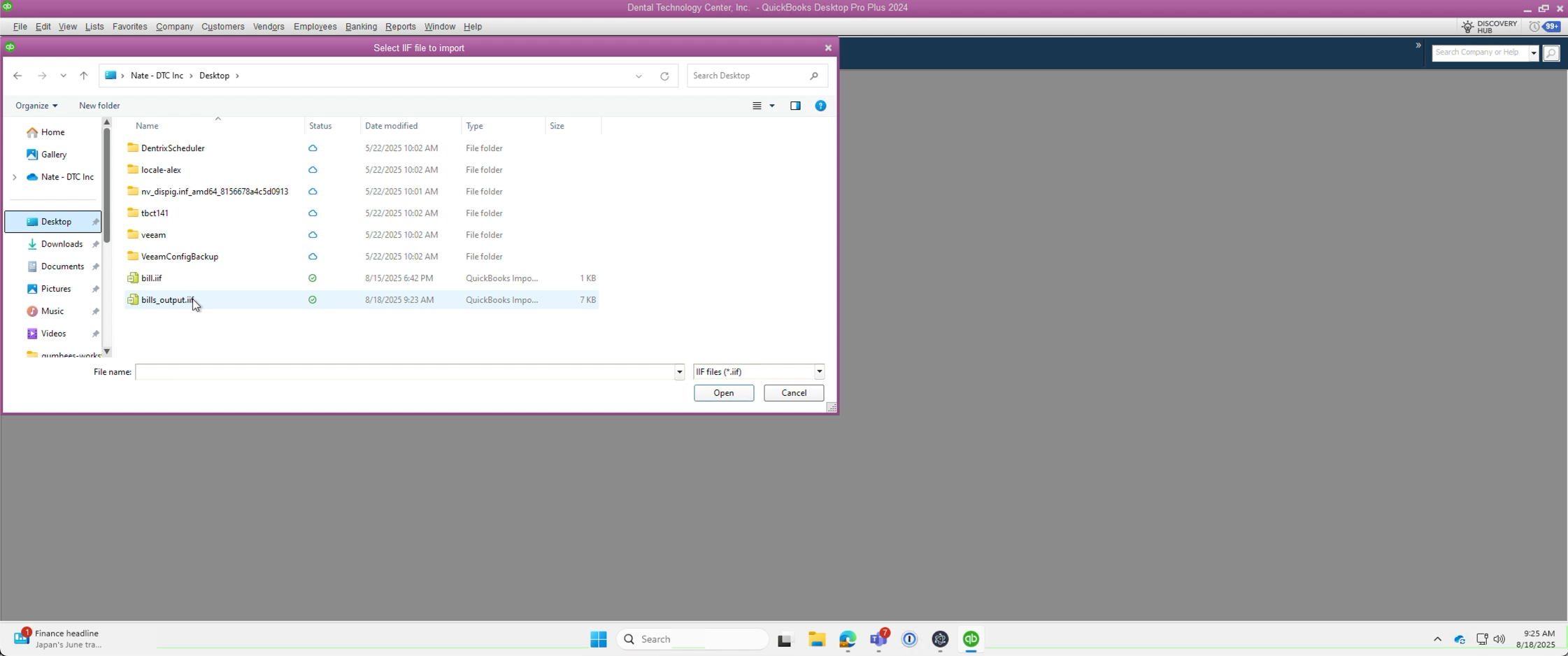
Task: Open the Discovery Hub icon
Action: (x=1489, y=27)
